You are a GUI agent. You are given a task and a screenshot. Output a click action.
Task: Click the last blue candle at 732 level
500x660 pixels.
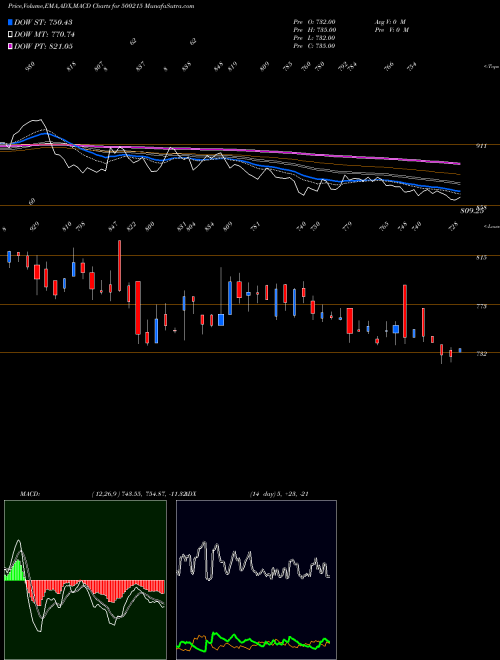coord(460,350)
